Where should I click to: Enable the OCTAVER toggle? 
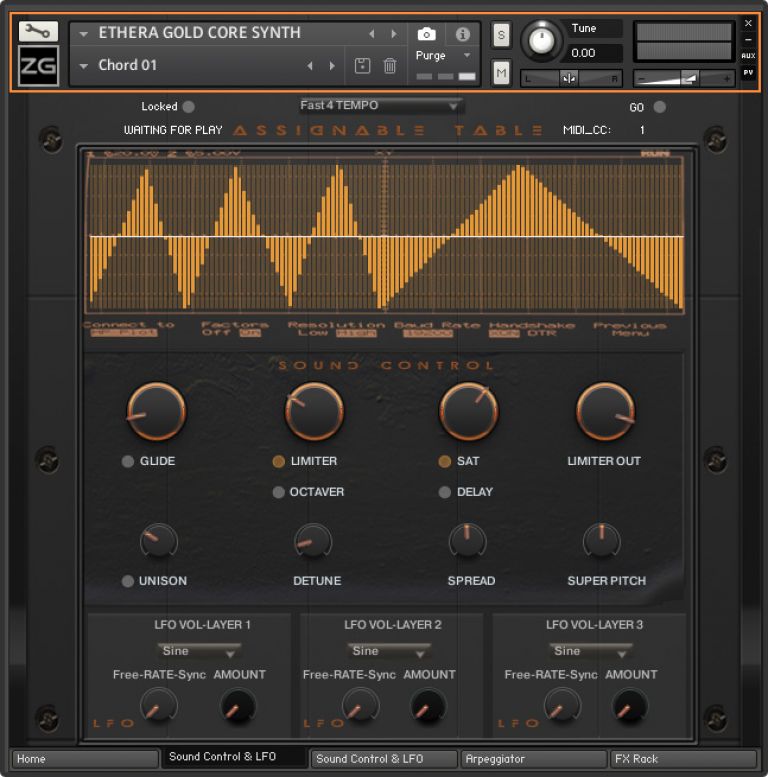pos(278,492)
